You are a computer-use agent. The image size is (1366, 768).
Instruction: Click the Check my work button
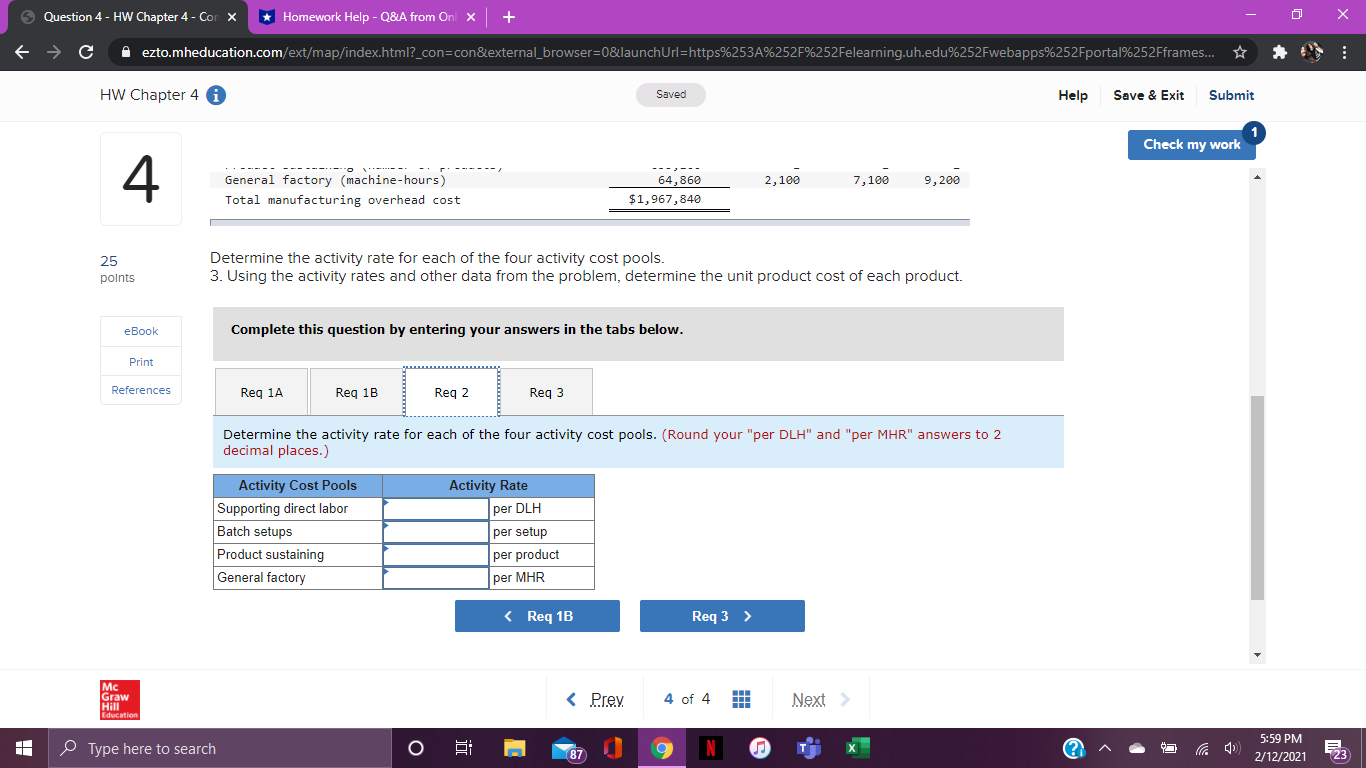tap(1192, 144)
